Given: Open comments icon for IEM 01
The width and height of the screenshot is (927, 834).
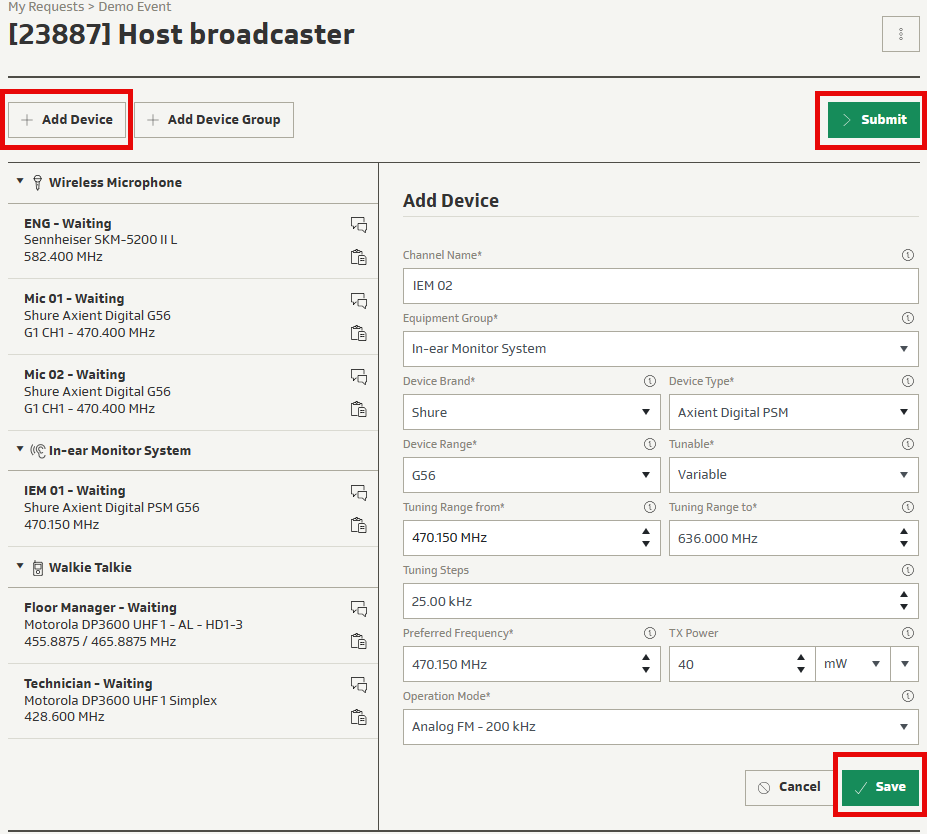Looking at the screenshot, I should point(358,492).
